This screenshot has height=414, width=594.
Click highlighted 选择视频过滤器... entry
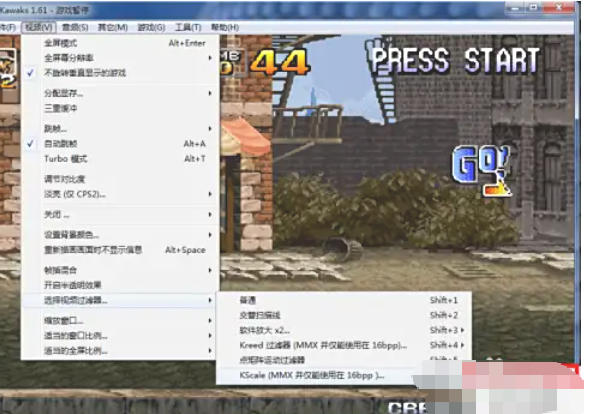120,300
